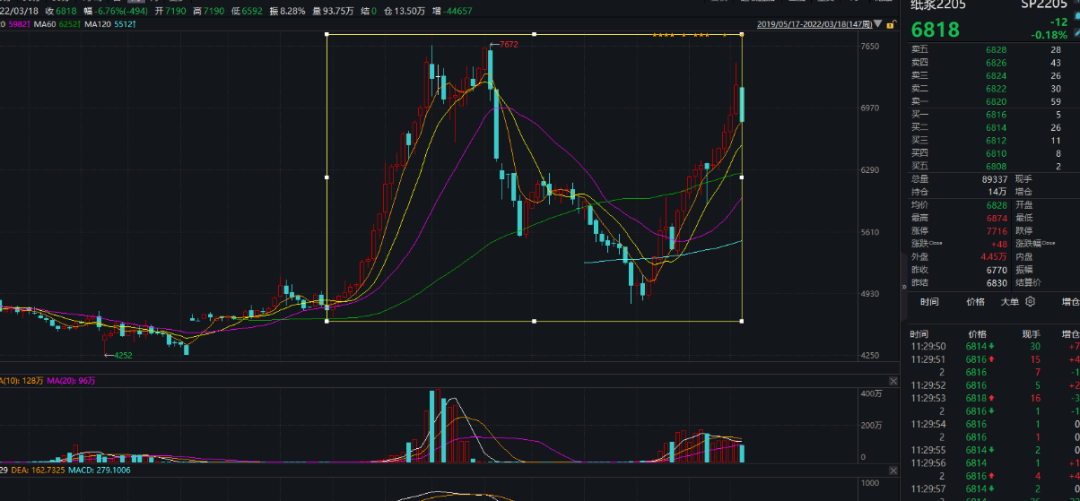
Task: Select the 大单 tab
Action: (1010, 301)
